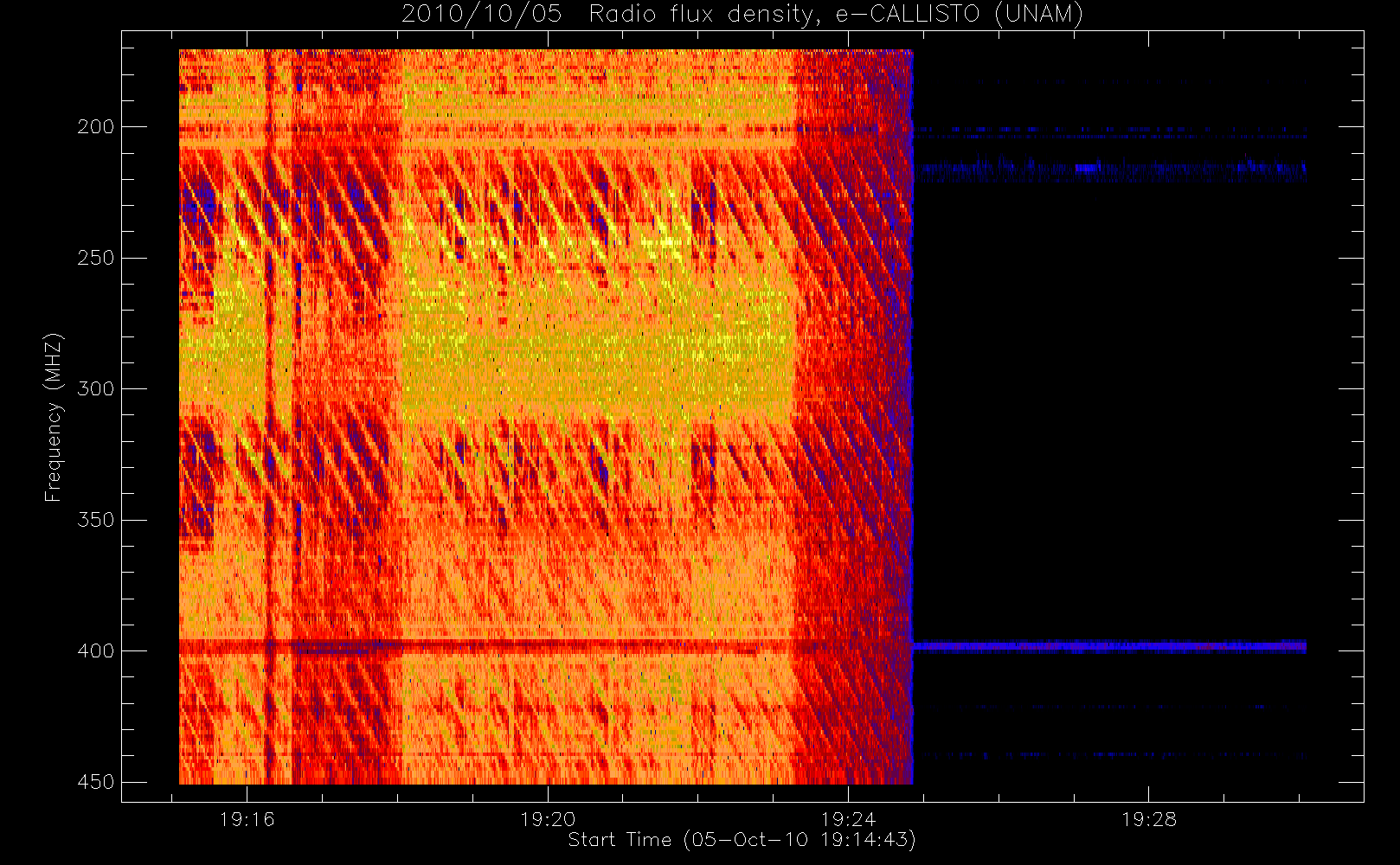Image resolution: width=1400 pixels, height=865 pixels.
Task: Click the 200 frequency tick label
Action: [95, 127]
